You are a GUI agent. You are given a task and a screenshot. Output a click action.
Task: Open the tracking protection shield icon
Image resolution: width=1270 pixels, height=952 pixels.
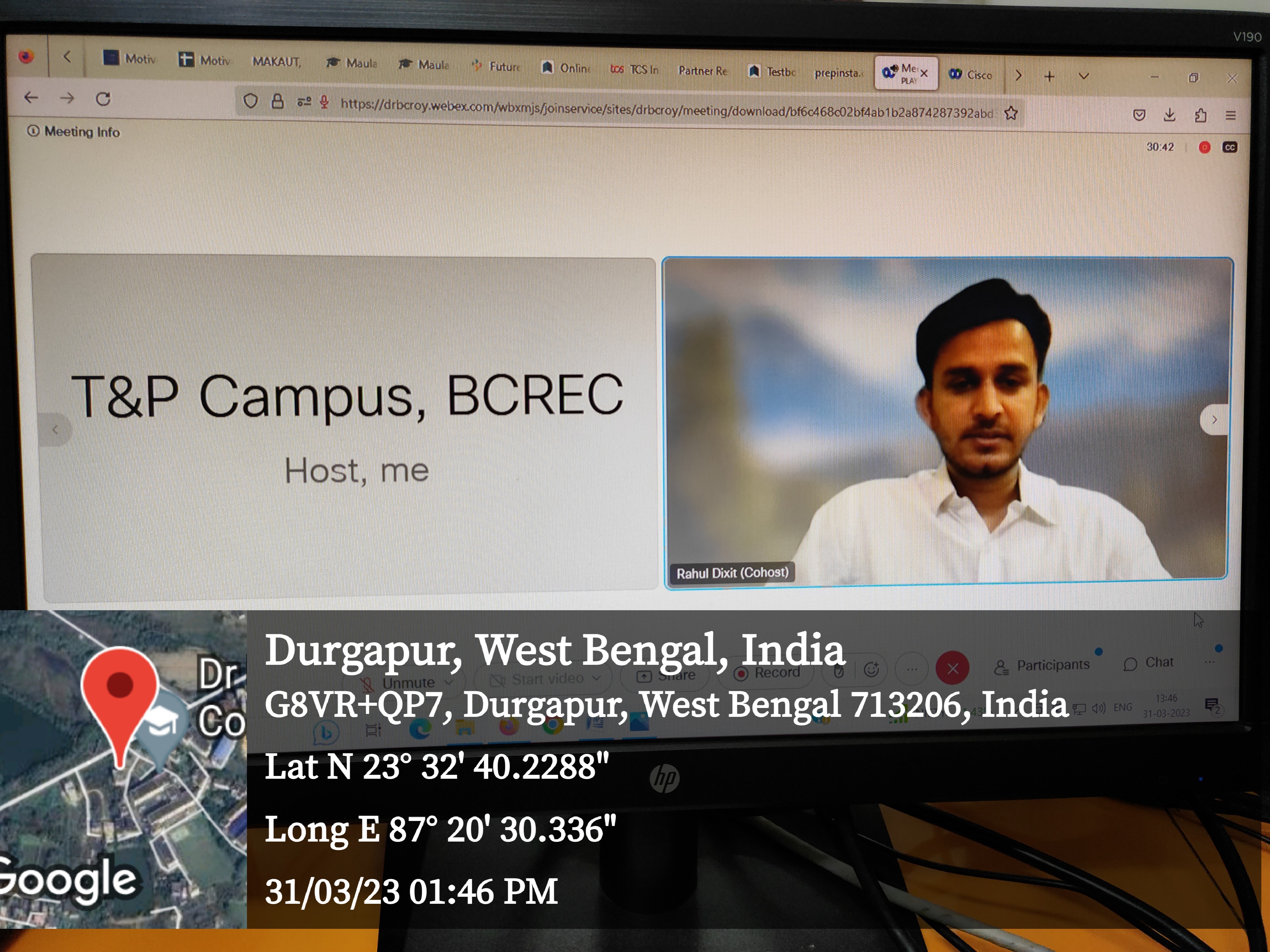coord(250,101)
